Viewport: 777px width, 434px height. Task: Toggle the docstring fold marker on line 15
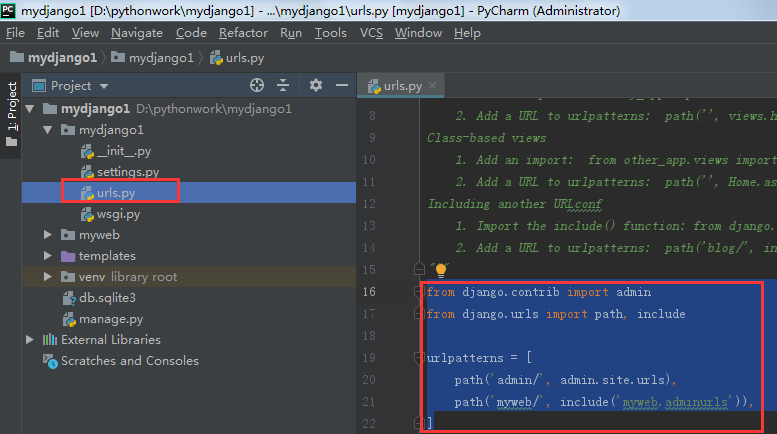419,270
